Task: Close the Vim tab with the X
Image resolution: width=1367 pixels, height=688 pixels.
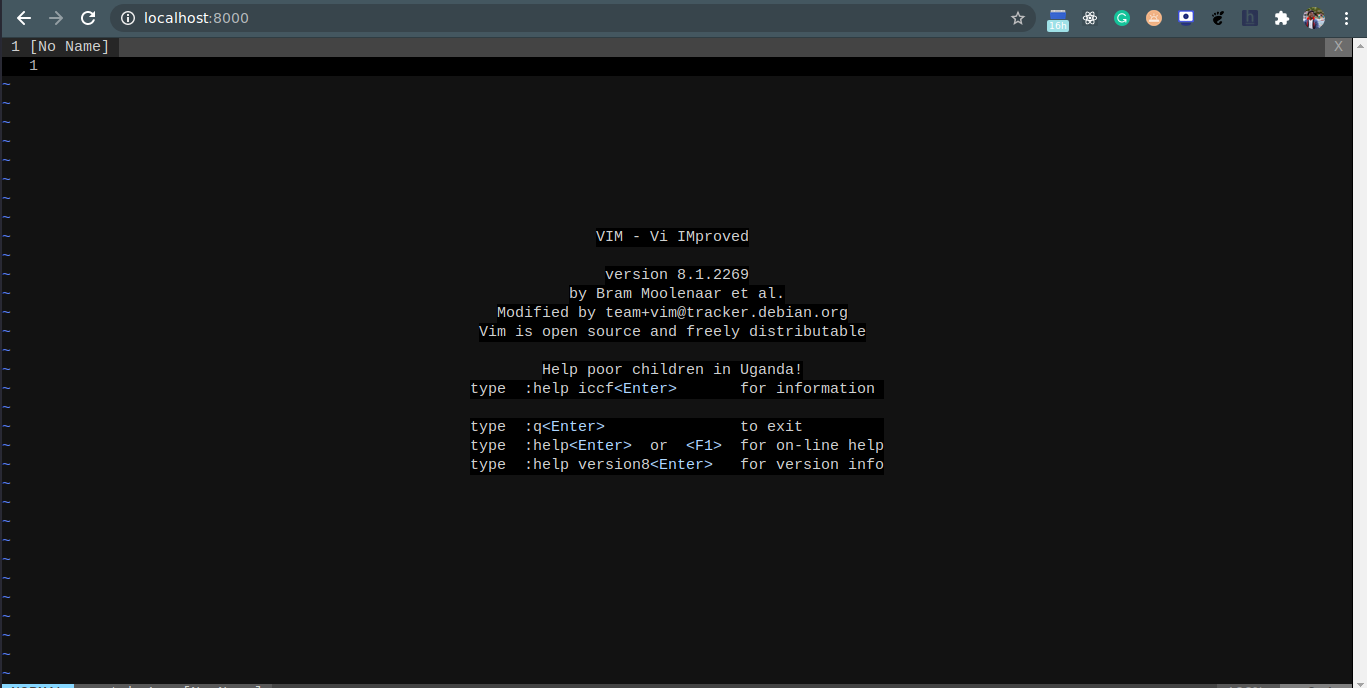Action: click(1339, 47)
